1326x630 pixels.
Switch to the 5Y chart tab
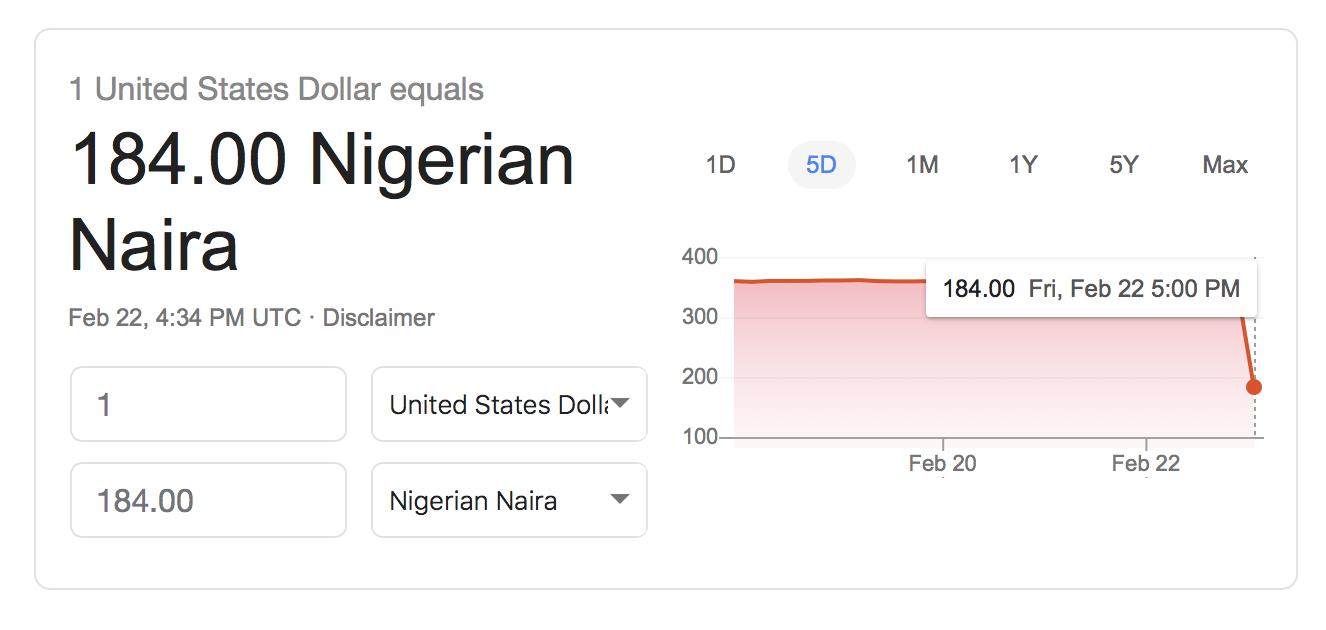coord(1124,165)
